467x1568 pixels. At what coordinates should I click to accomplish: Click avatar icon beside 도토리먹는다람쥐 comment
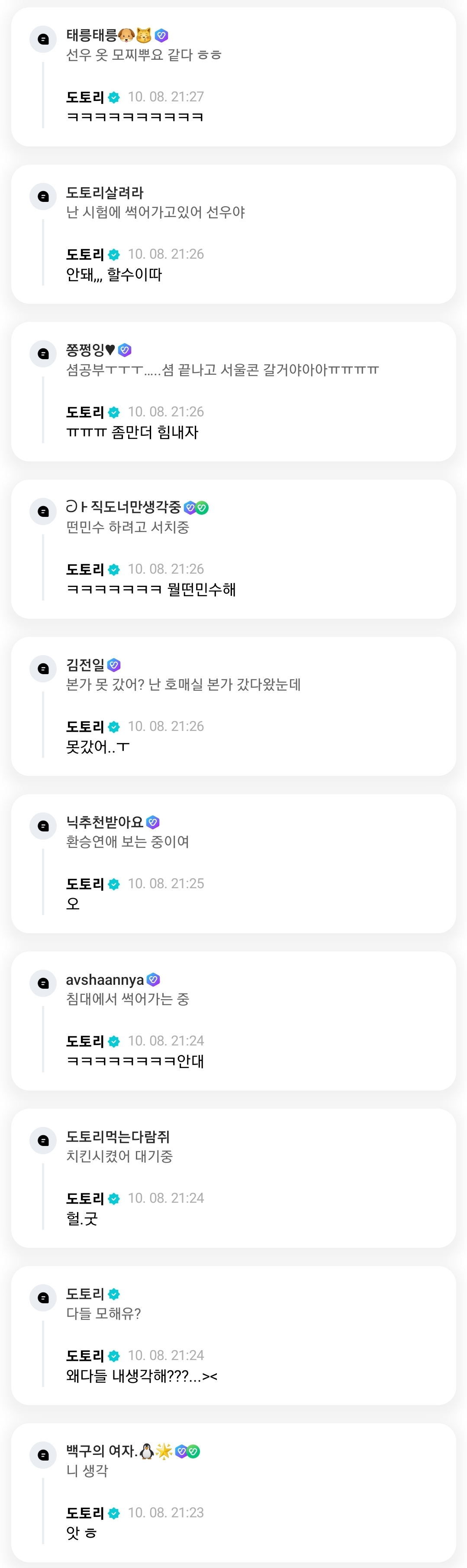click(43, 1140)
